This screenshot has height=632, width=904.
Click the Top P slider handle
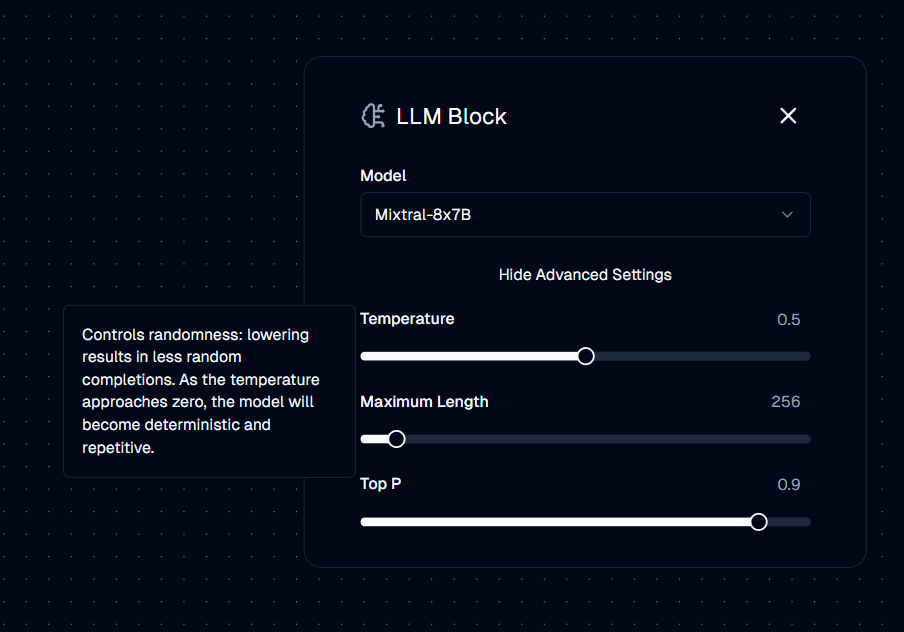point(759,522)
